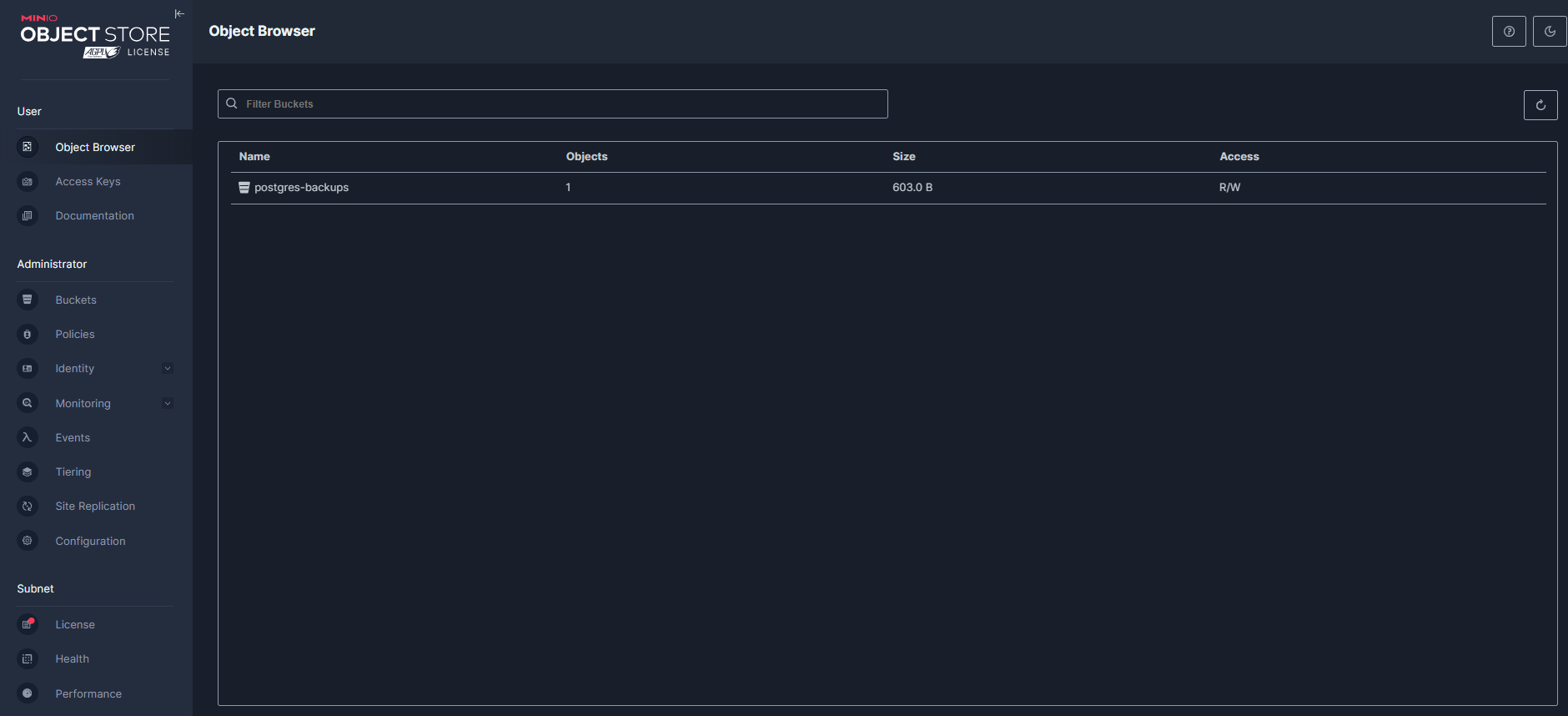Go to Site Replication
This screenshot has width=1568, height=716.
(x=95, y=506)
